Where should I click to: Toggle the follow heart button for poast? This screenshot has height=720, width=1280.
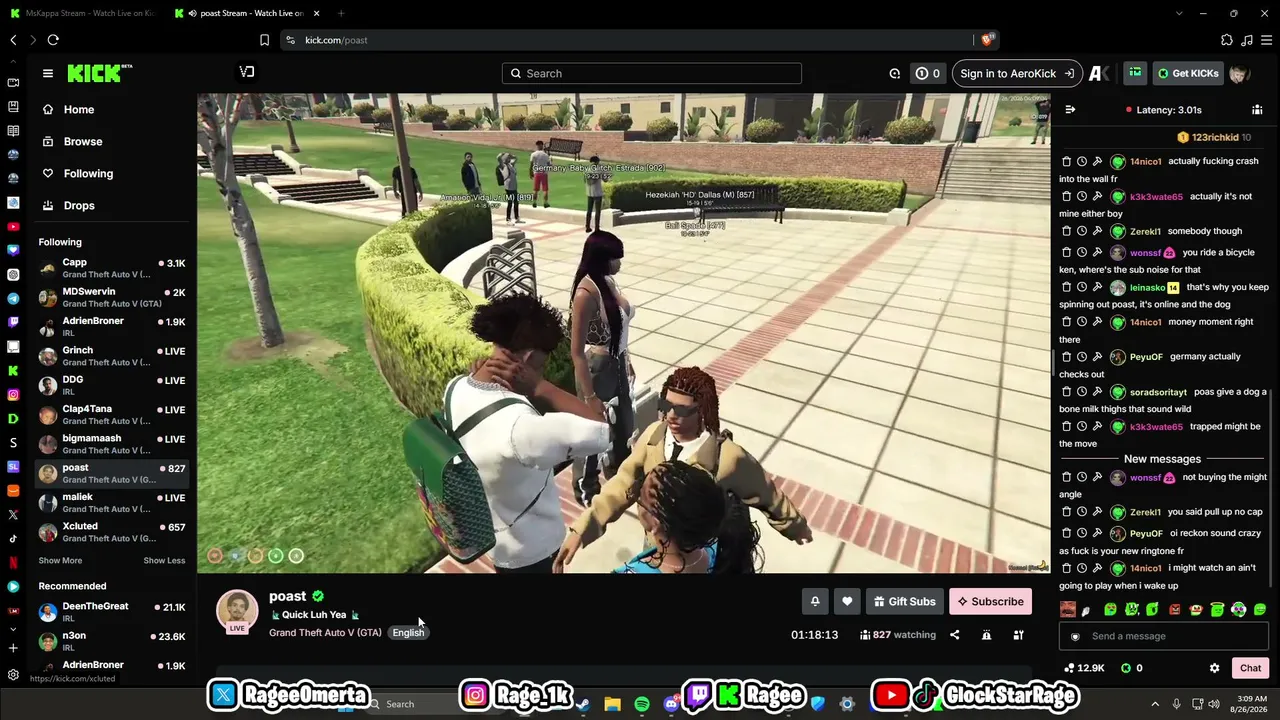point(847,601)
